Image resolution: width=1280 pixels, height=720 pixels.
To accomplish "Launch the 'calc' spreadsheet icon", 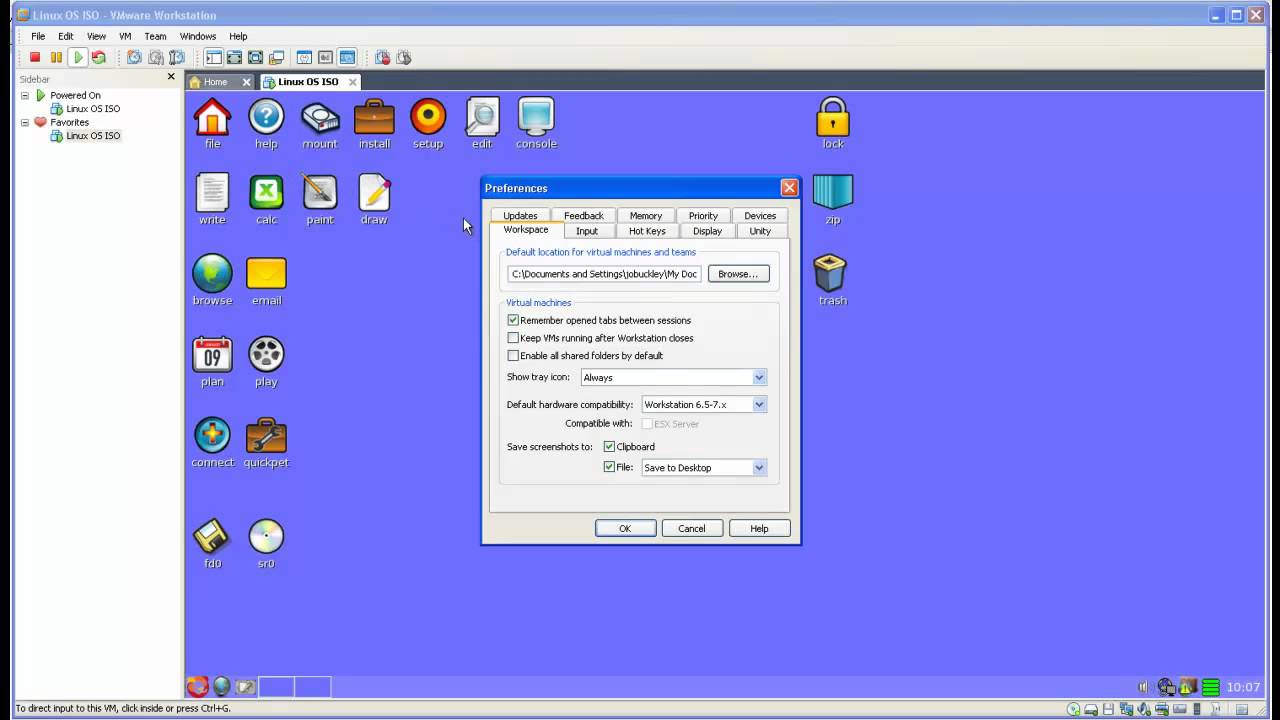I will coord(266,200).
